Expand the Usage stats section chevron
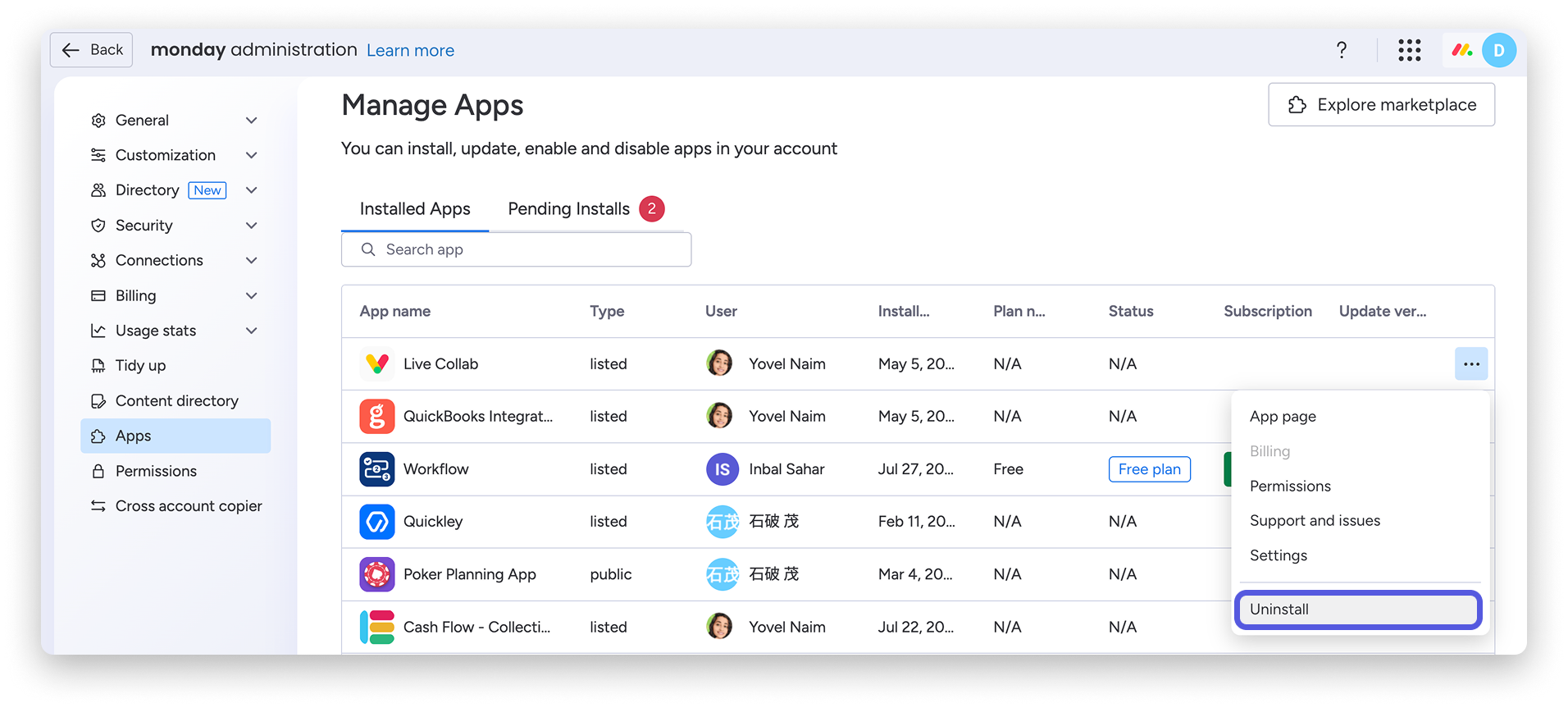 [252, 331]
